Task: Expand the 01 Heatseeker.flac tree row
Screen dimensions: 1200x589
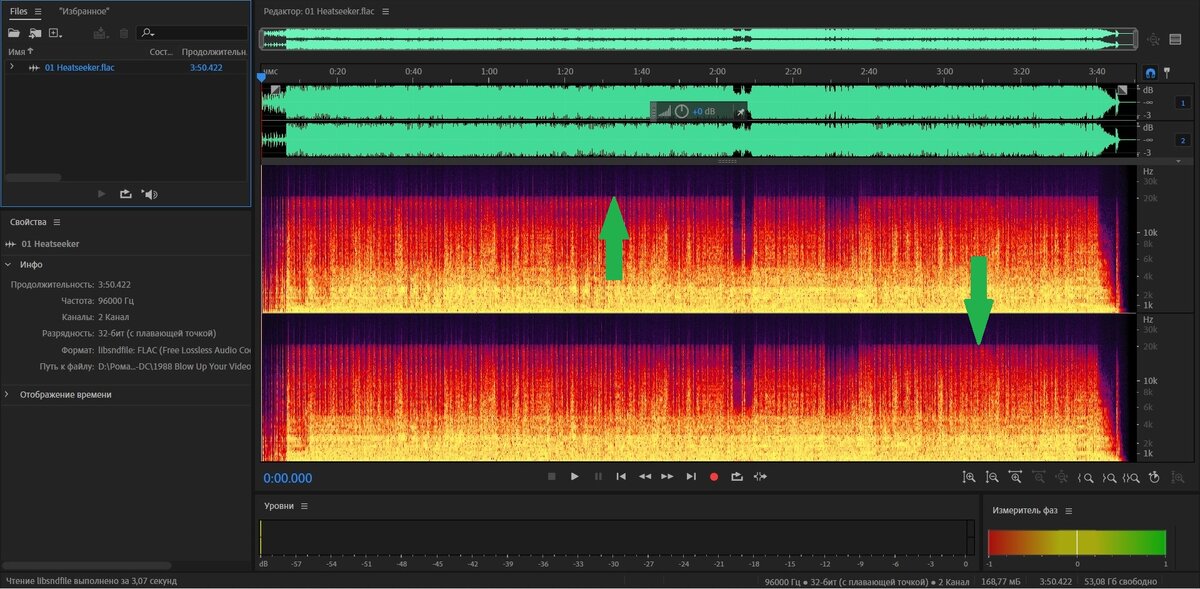Action: coord(12,67)
